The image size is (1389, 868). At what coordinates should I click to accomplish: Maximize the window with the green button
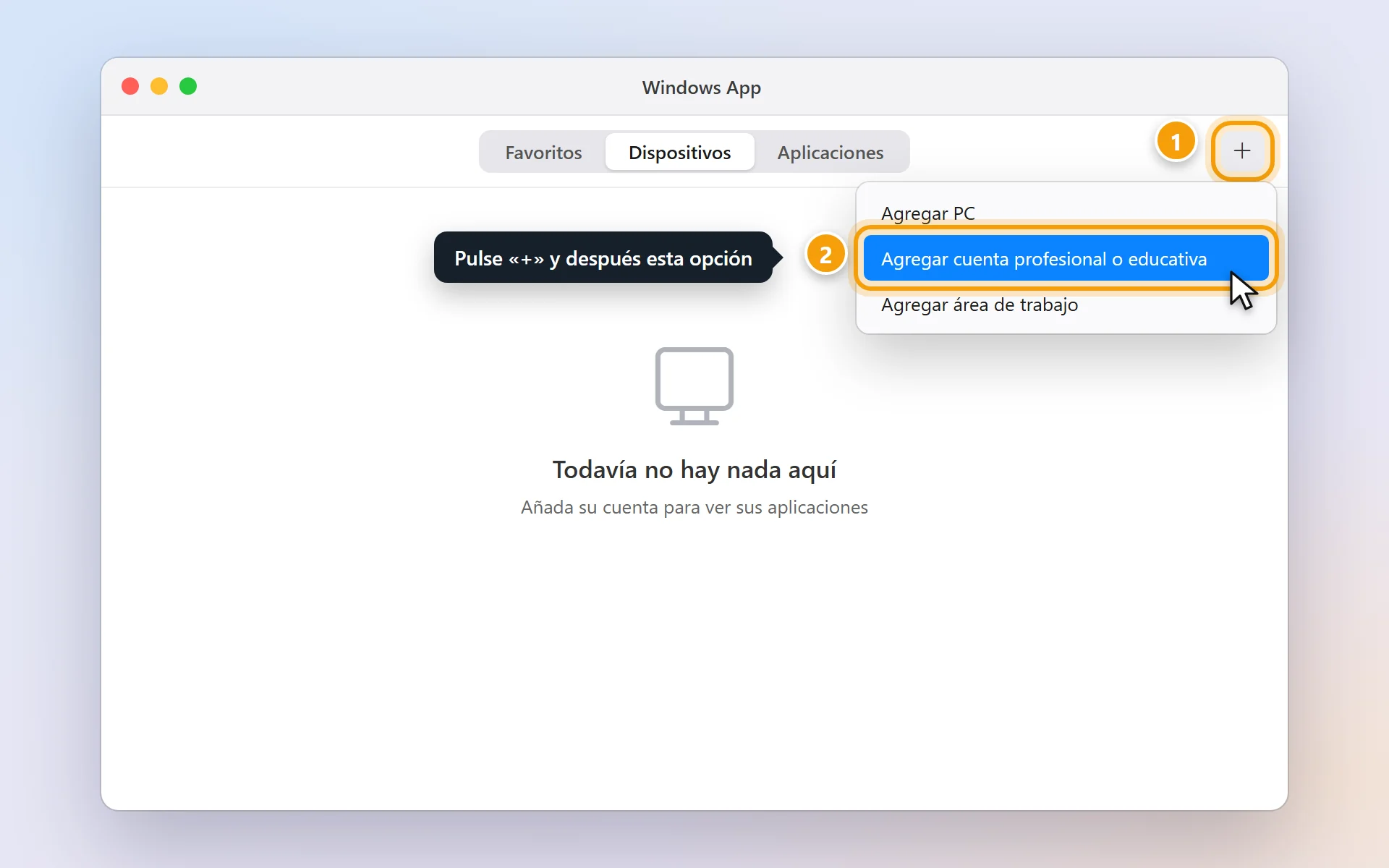pyautogui.click(x=188, y=86)
